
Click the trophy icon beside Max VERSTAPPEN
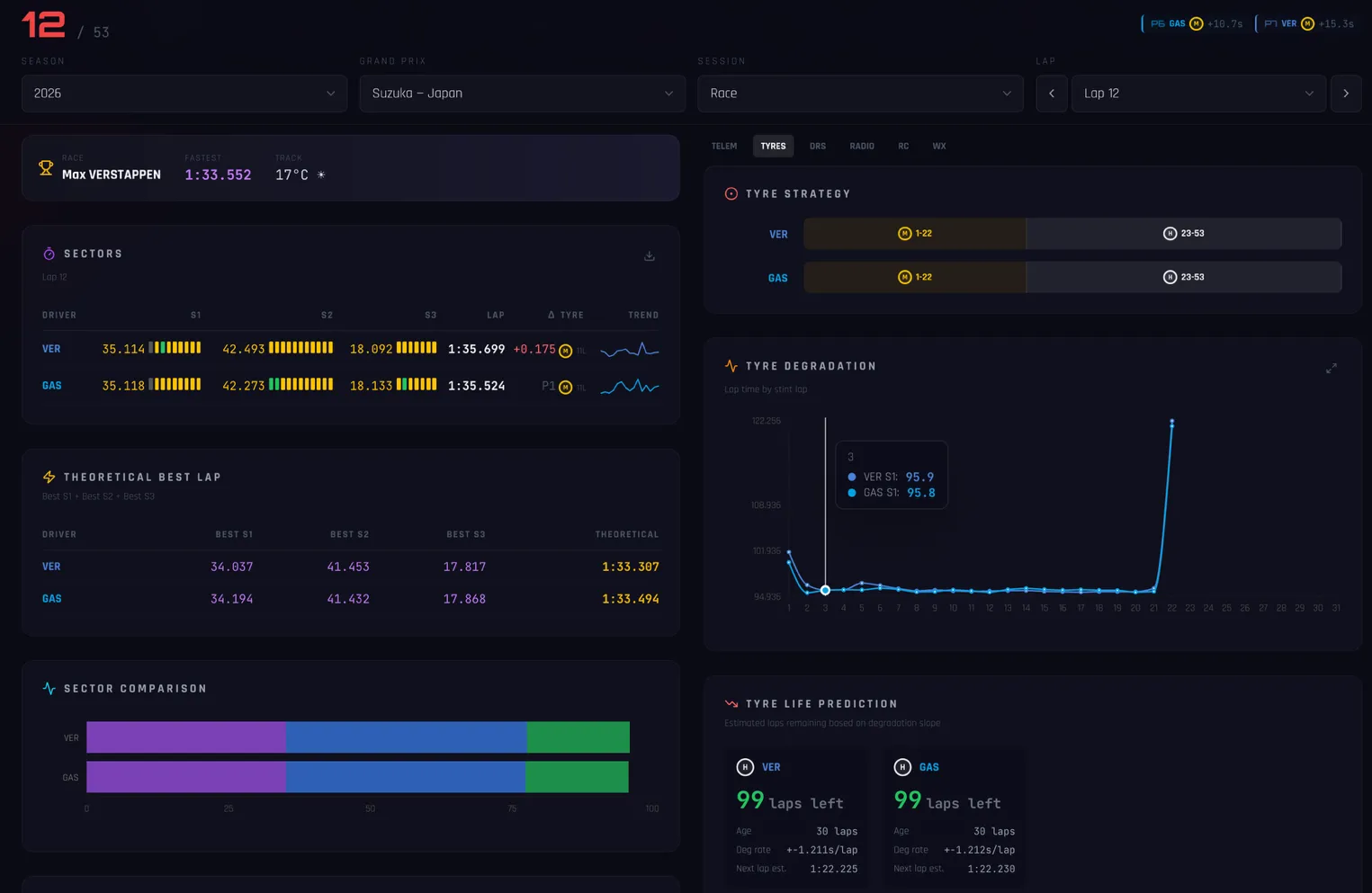click(46, 167)
